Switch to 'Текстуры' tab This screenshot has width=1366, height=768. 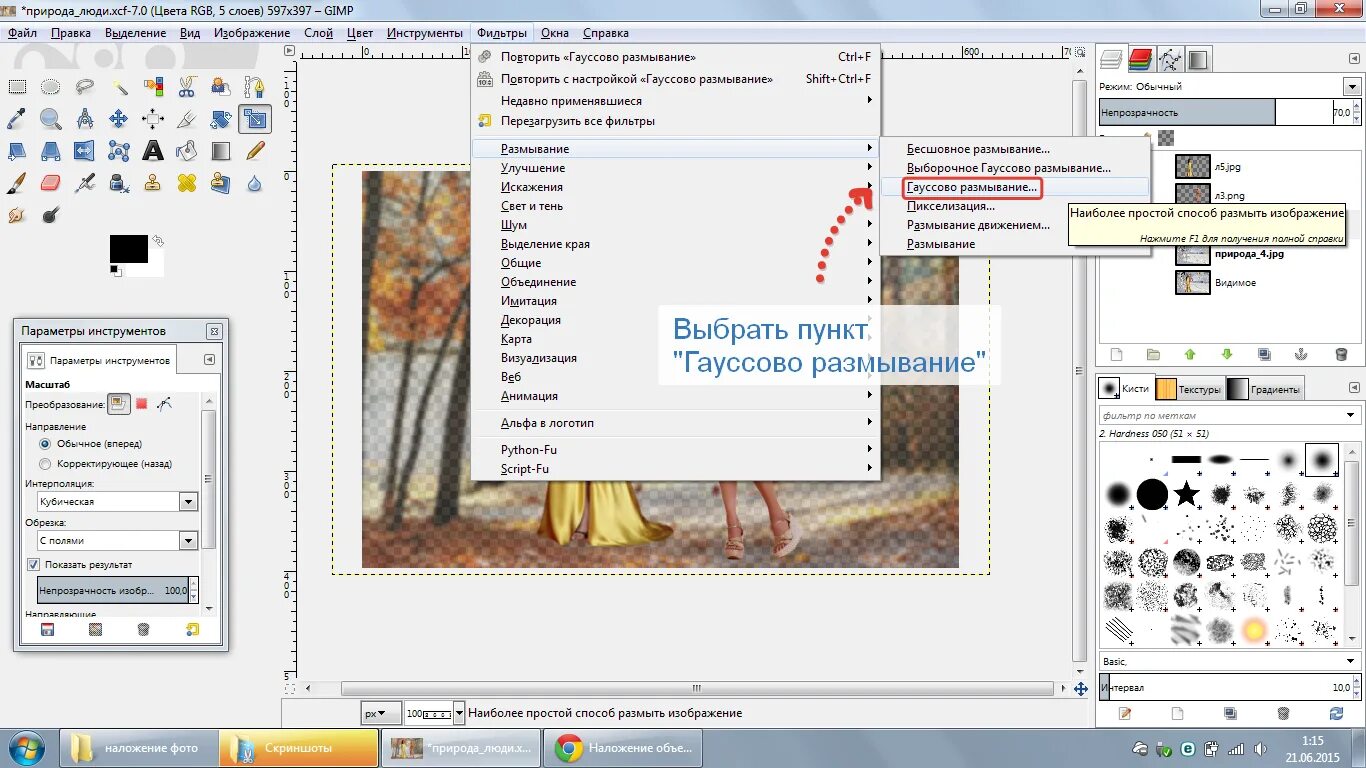tap(1189, 389)
